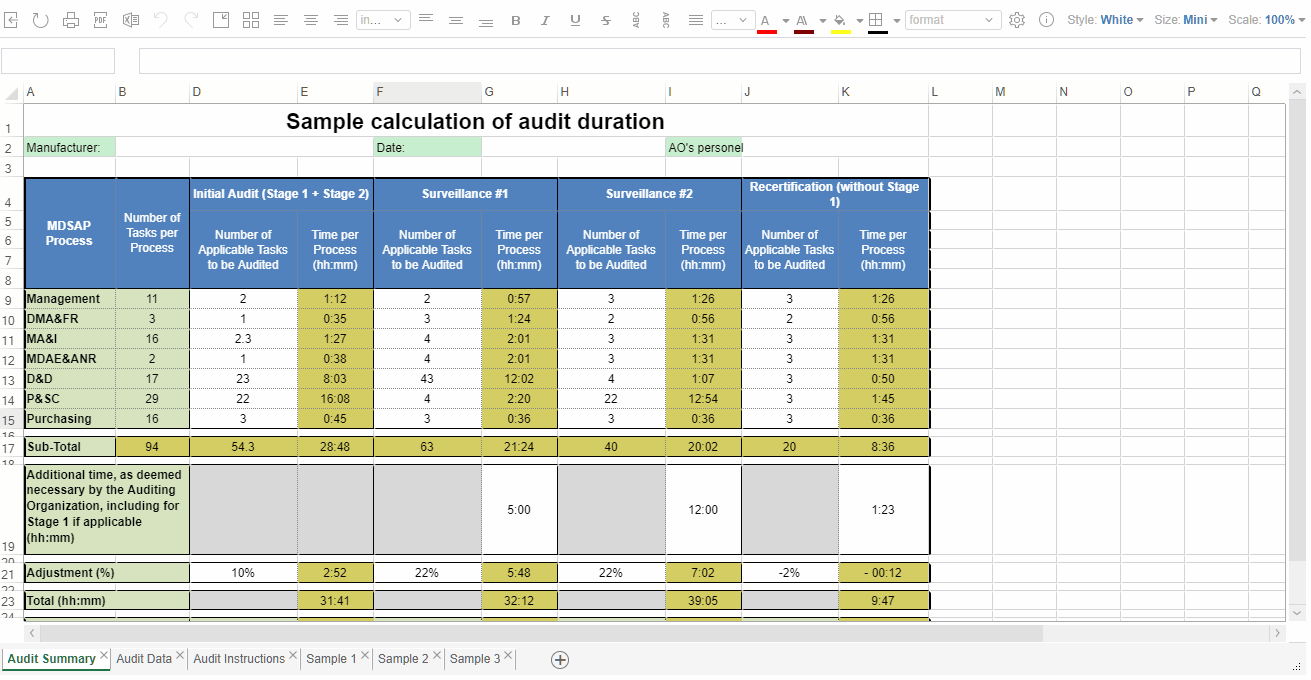Close the Audit Instructions tab
This screenshot has width=1311, height=680.
[x=293, y=656]
